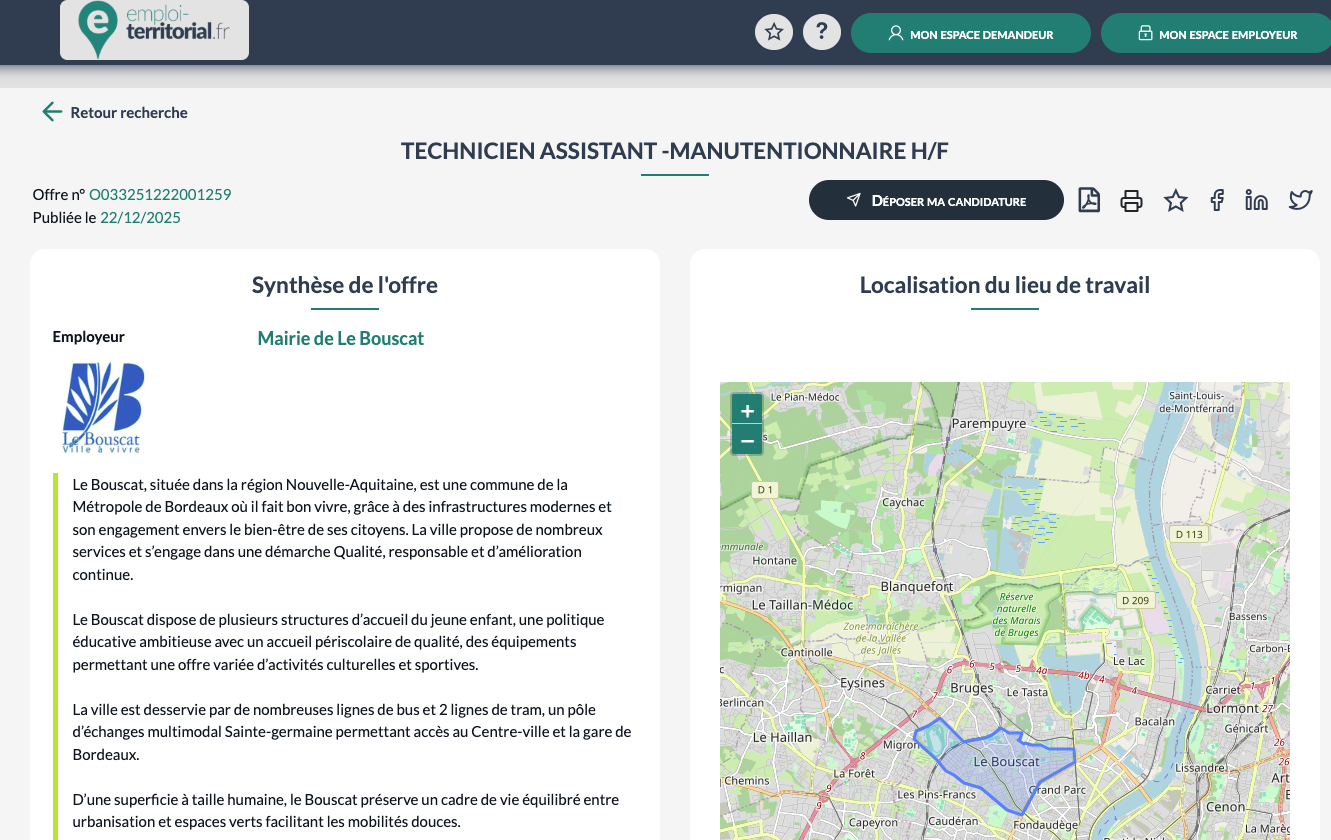1331x840 pixels.
Task: Click the emploi-territorial.fr logo
Action: coord(154,31)
